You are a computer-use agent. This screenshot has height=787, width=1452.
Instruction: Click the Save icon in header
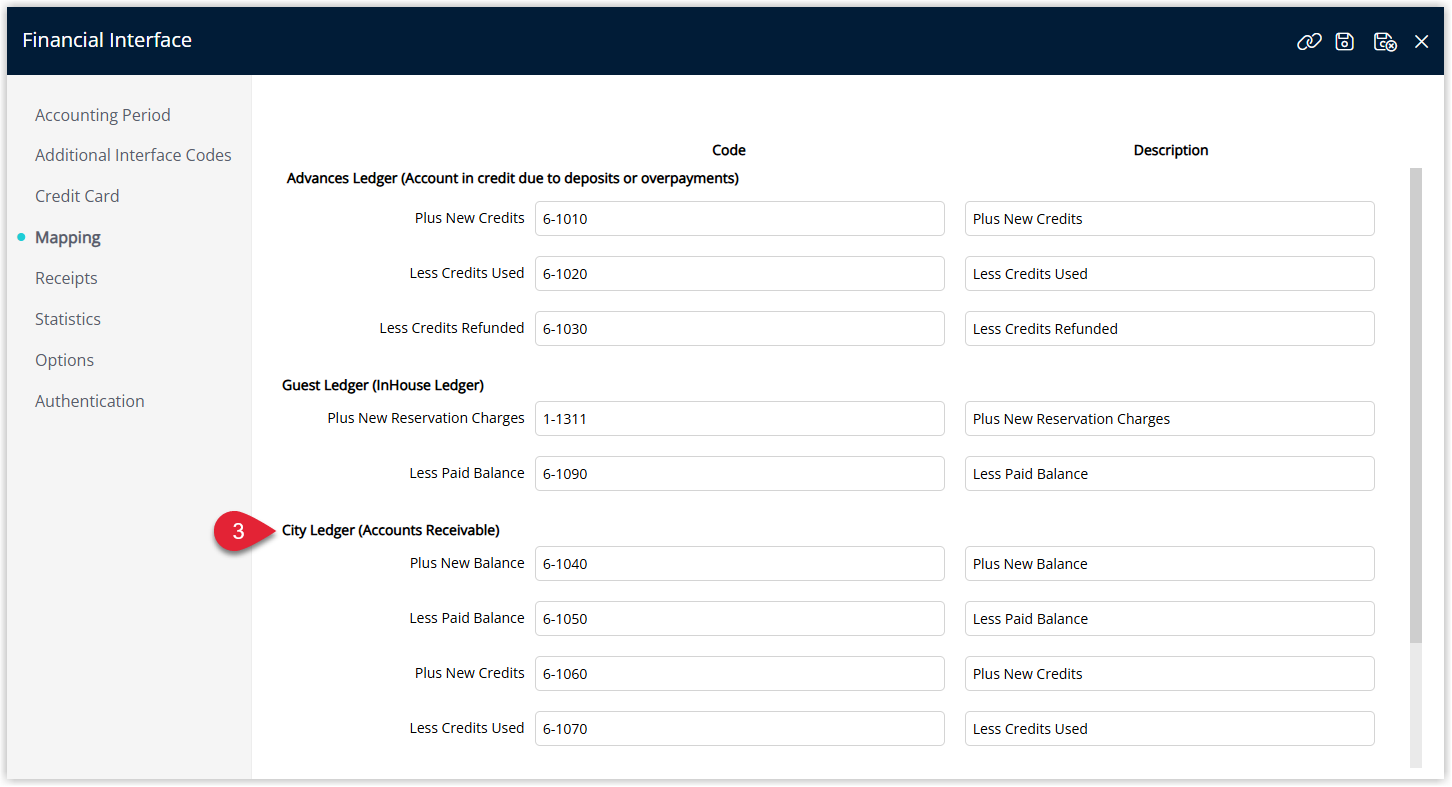pyautogui.click(x=1345, y=41)
